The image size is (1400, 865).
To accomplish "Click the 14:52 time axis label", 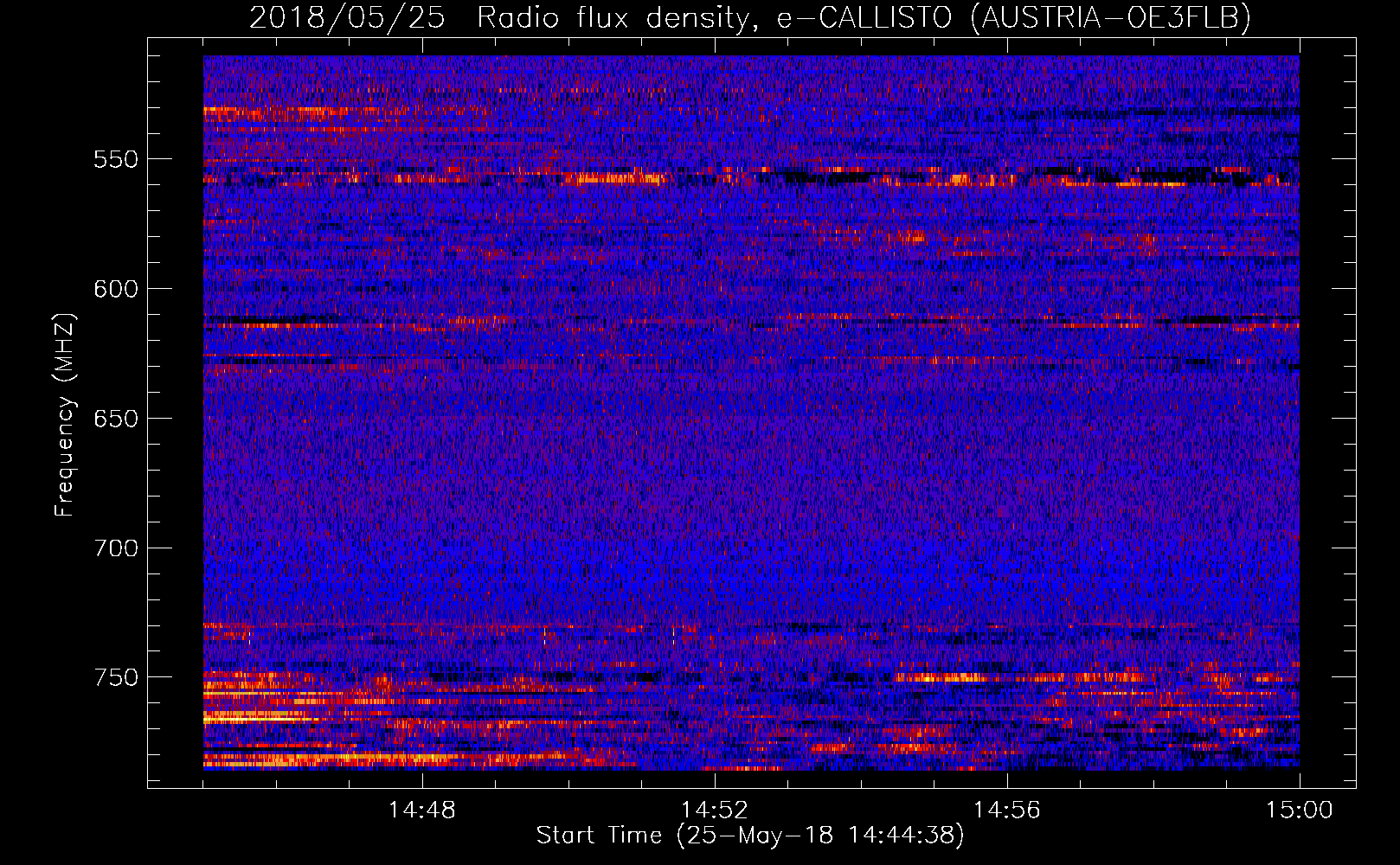I will [x=715, y=811].
